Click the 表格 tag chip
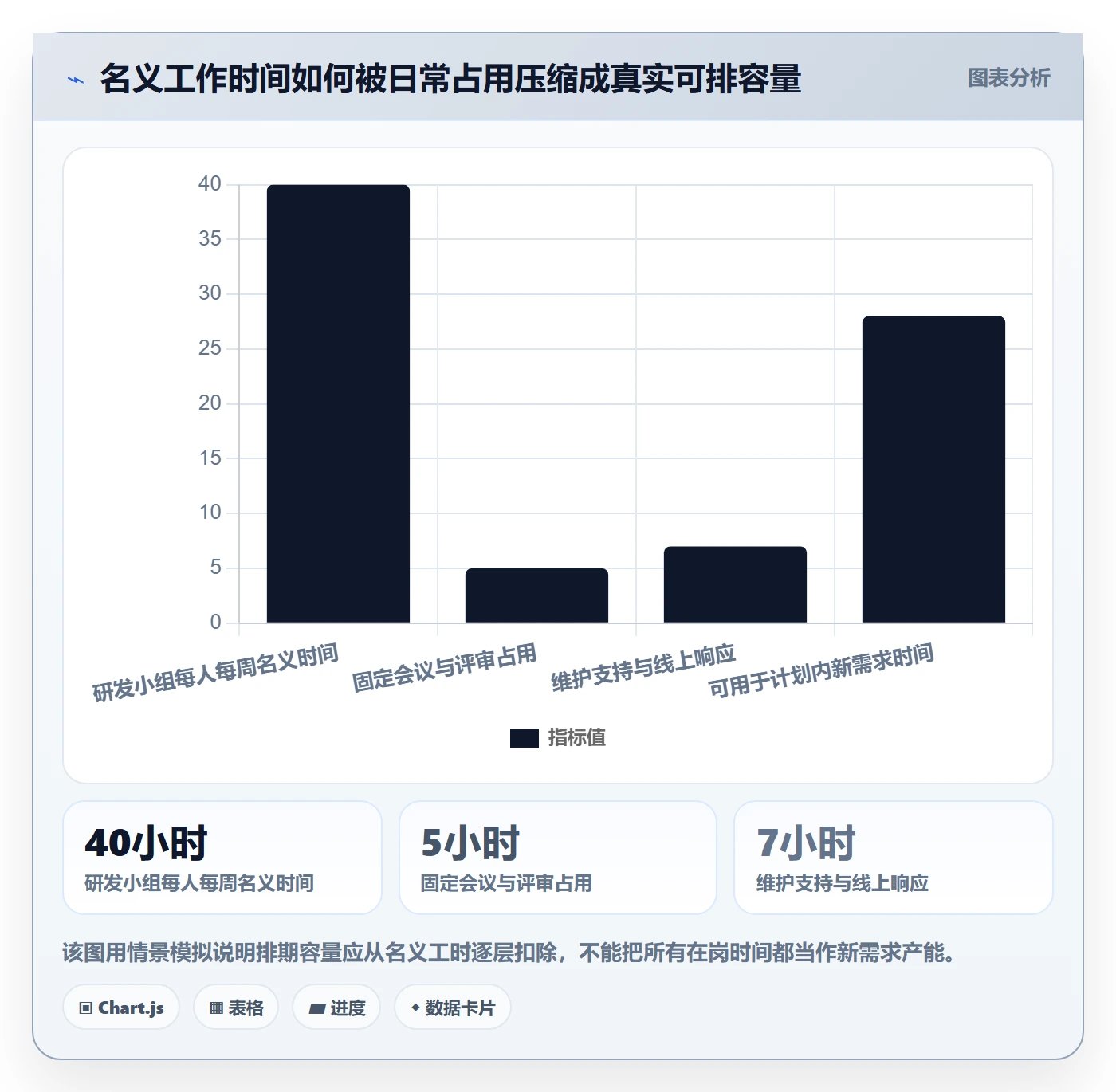The height and width of the screenshot is (1092, 1116). [236, 1008]
